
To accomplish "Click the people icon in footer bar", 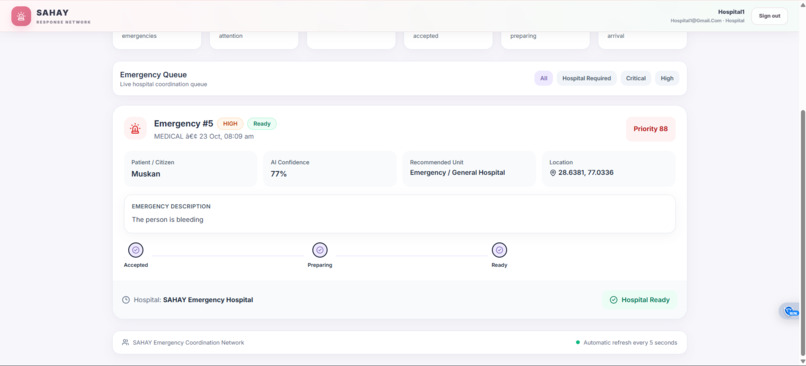I will (x=125, y=342).
